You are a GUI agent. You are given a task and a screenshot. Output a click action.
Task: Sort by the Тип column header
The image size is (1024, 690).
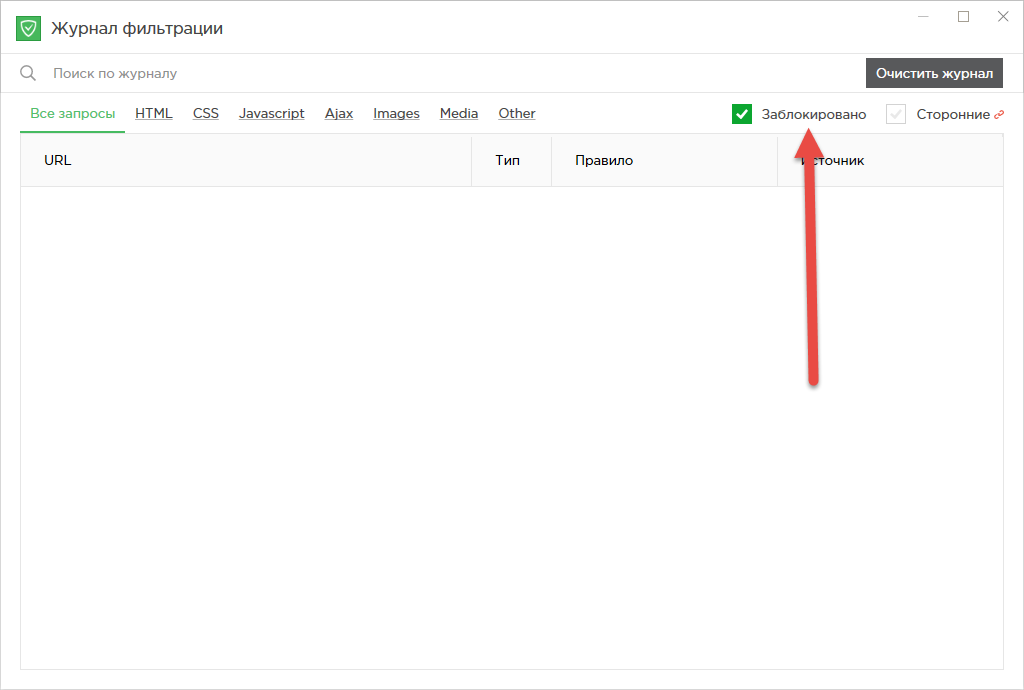(508, 160)
